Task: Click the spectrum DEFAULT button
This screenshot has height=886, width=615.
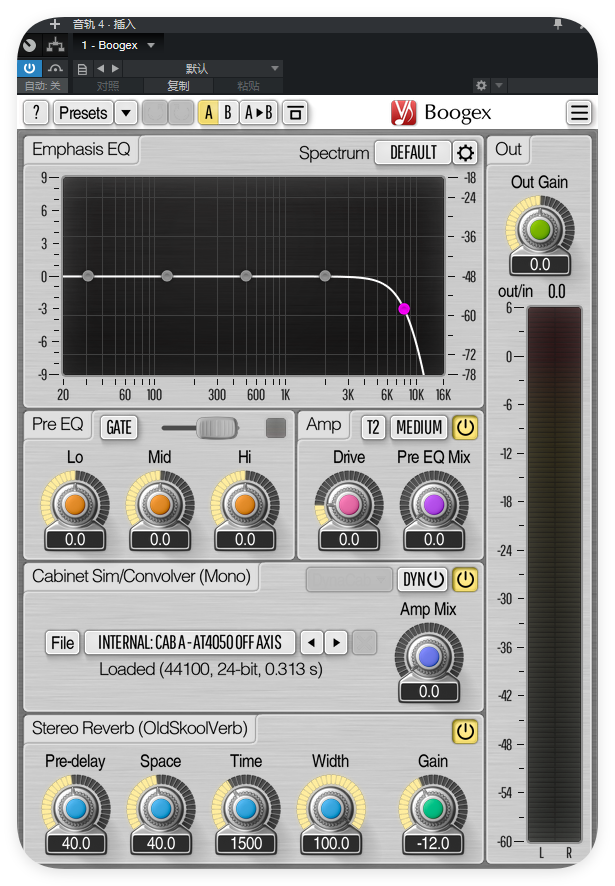Action: coord(413,153)
